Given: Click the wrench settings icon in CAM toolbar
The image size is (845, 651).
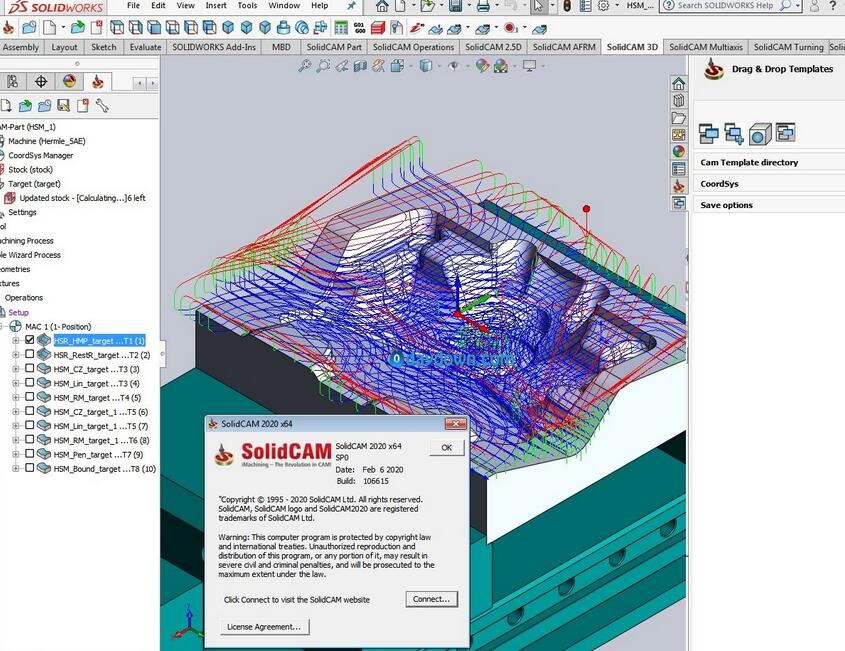Looking at the screenshot, I should tap(102, 106).
